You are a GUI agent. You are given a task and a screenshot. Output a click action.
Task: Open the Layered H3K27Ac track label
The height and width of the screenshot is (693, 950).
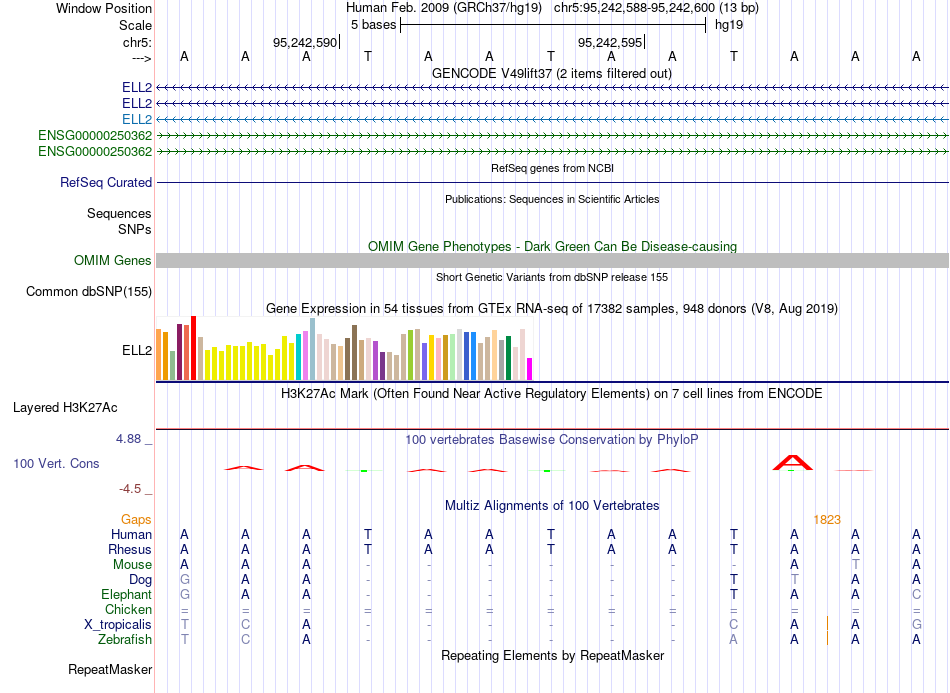(x=65, y=408)
